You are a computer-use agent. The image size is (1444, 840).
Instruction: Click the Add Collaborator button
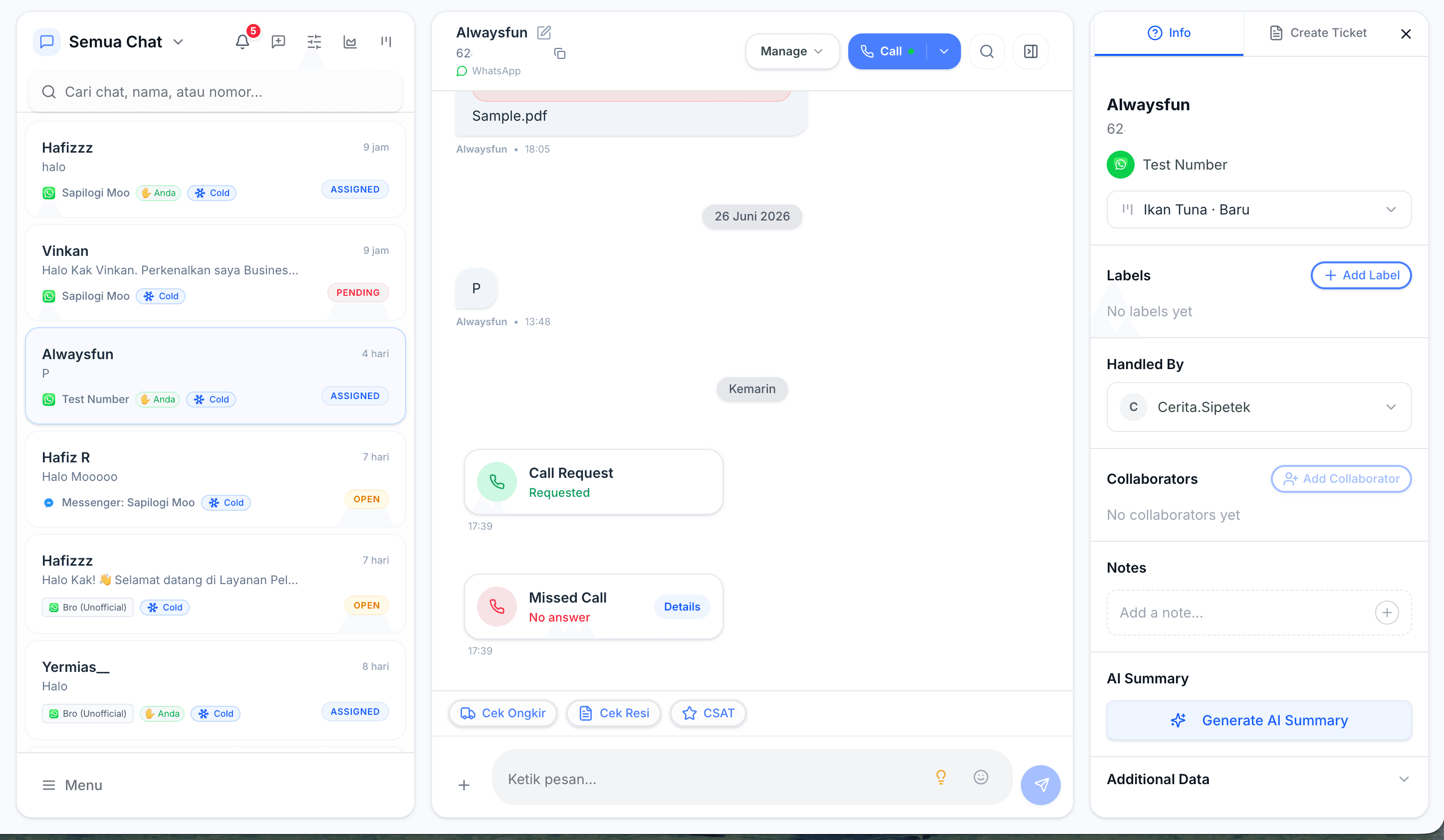pos(1341,479)
